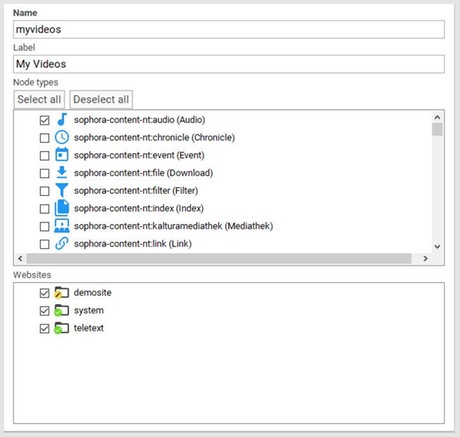Viewport: 460px width, 437px height.
Task: Click the Mediathek presentation icon
Action: coord(62,226)
